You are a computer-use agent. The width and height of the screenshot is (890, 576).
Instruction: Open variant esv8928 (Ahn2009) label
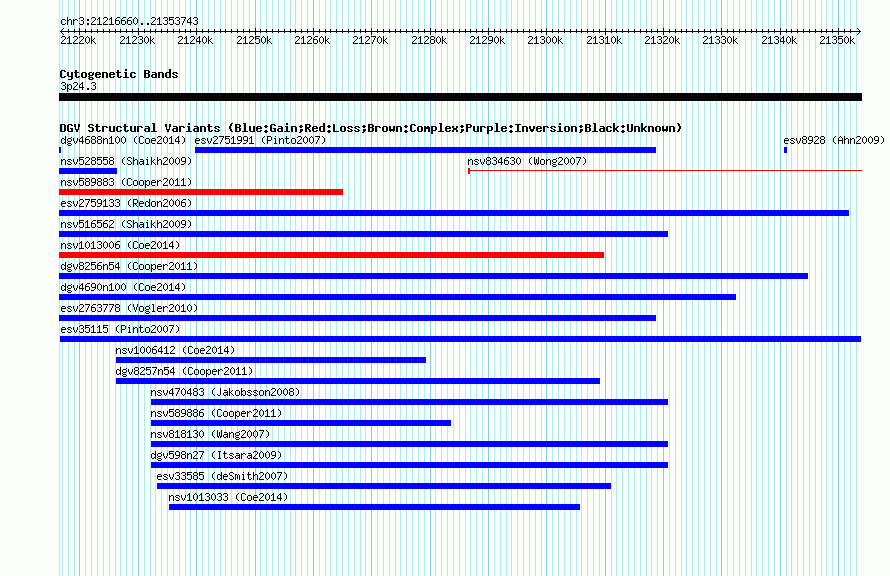coord(834,140)
